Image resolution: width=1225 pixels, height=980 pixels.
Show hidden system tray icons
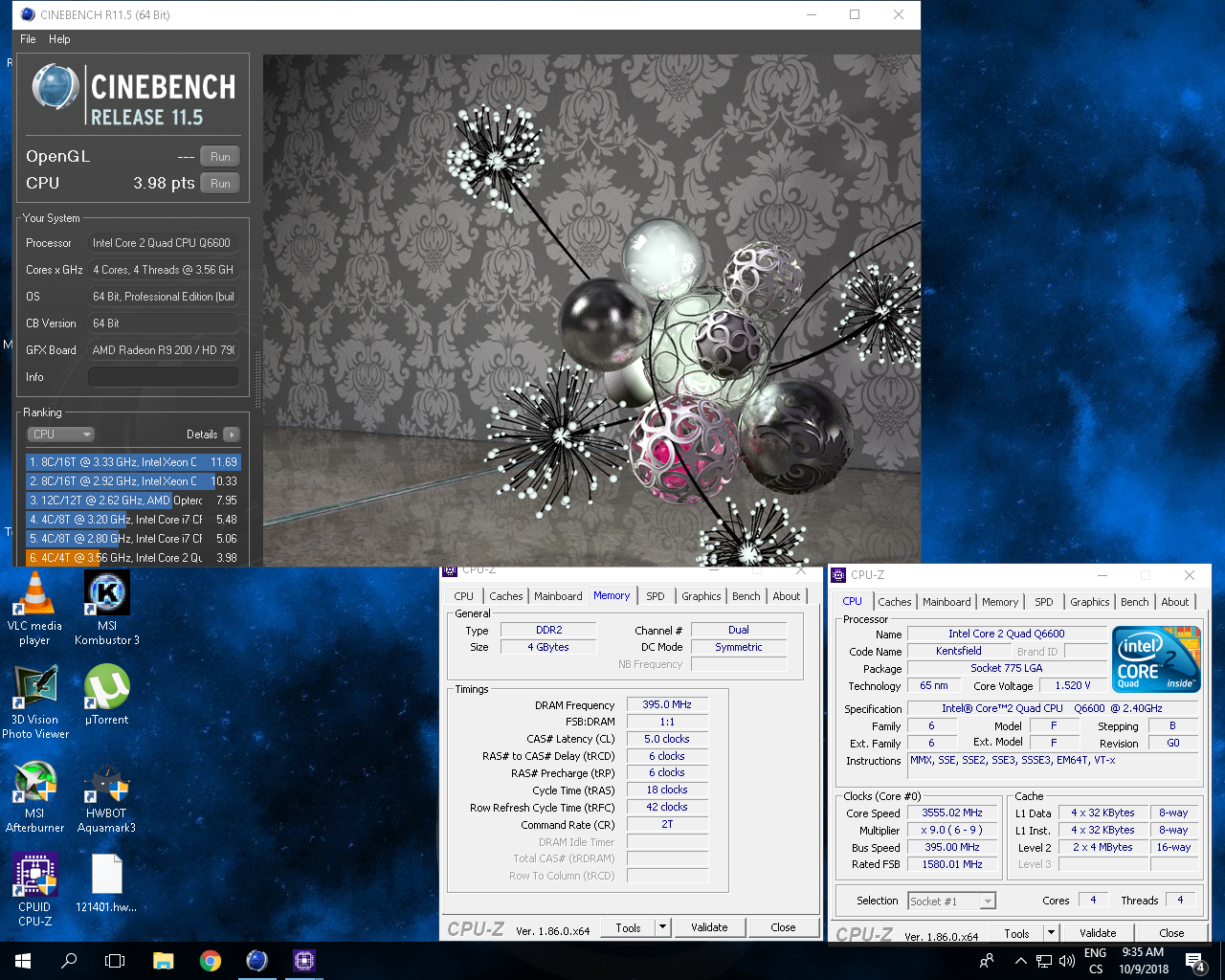(x=1020, y=961)
